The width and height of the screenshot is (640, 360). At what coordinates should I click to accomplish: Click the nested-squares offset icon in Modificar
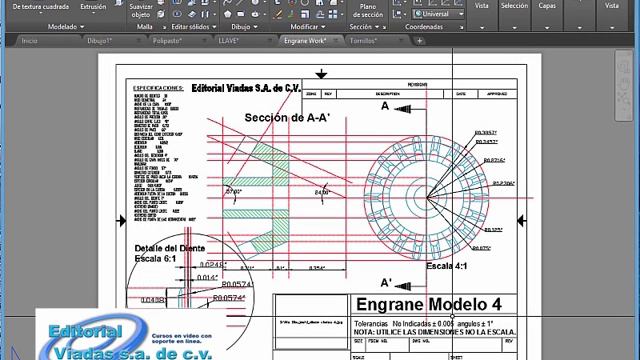[x=305, y=14]
